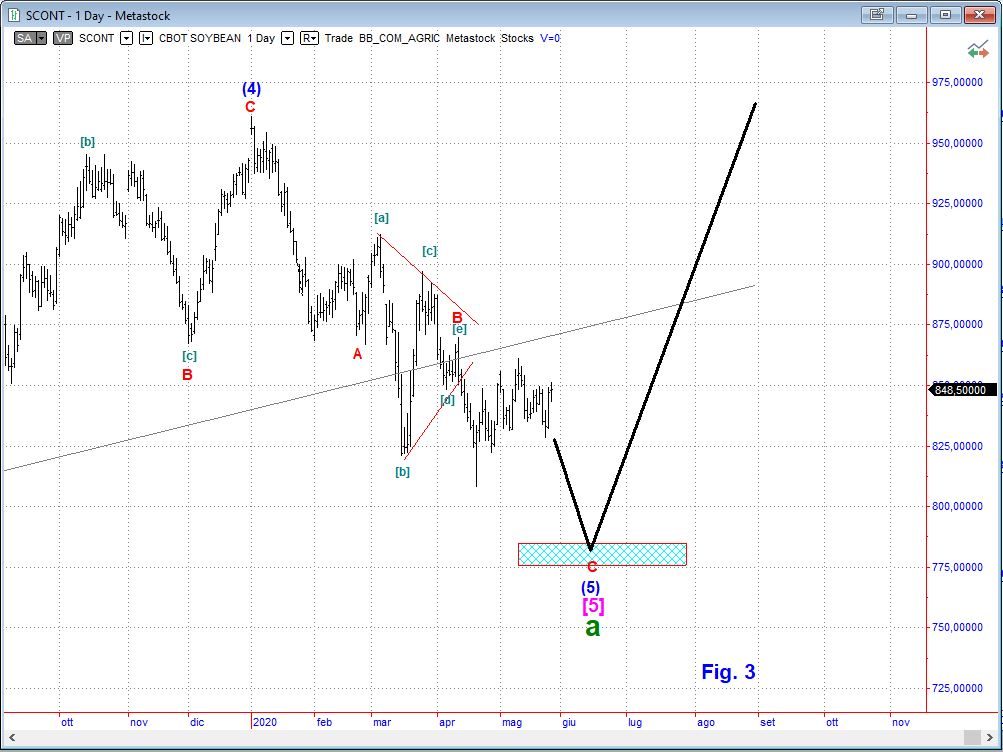Image resolution: width=1003 pixels, height=752 pixels.
Task: Click the cyan hatched target zone rectangle
Action: pos(640,554)
